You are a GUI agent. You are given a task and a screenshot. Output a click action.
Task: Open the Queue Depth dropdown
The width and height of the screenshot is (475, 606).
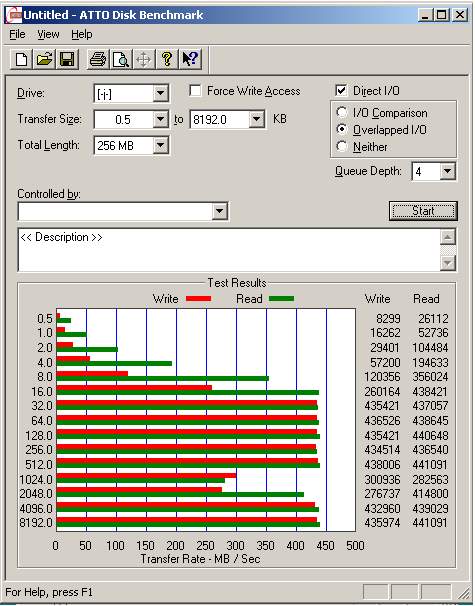tap(447, 171)
